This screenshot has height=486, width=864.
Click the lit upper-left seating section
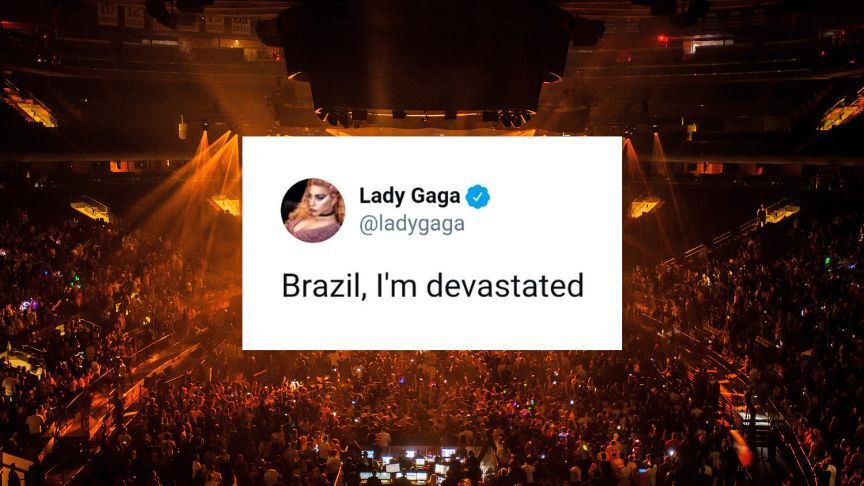coord(30,107)
